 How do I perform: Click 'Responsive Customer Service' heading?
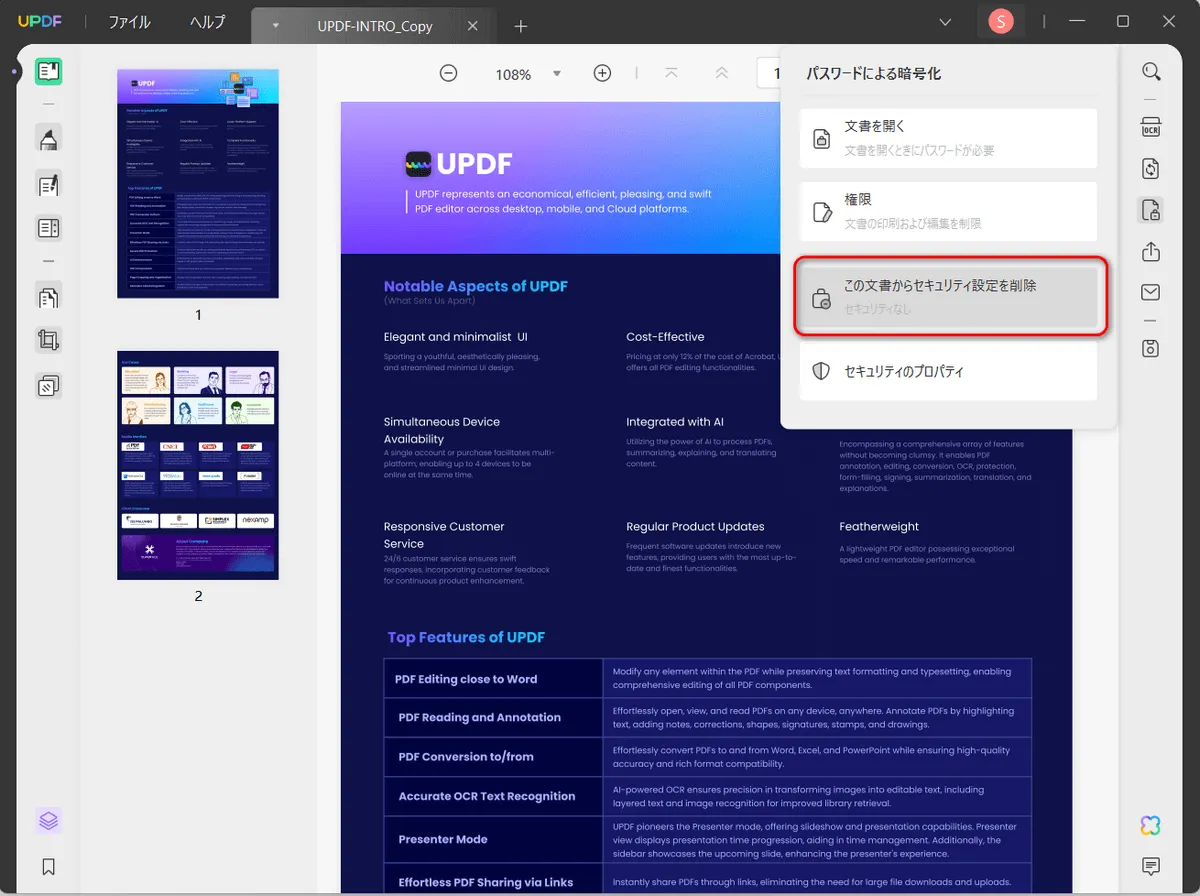click(444, 535)
